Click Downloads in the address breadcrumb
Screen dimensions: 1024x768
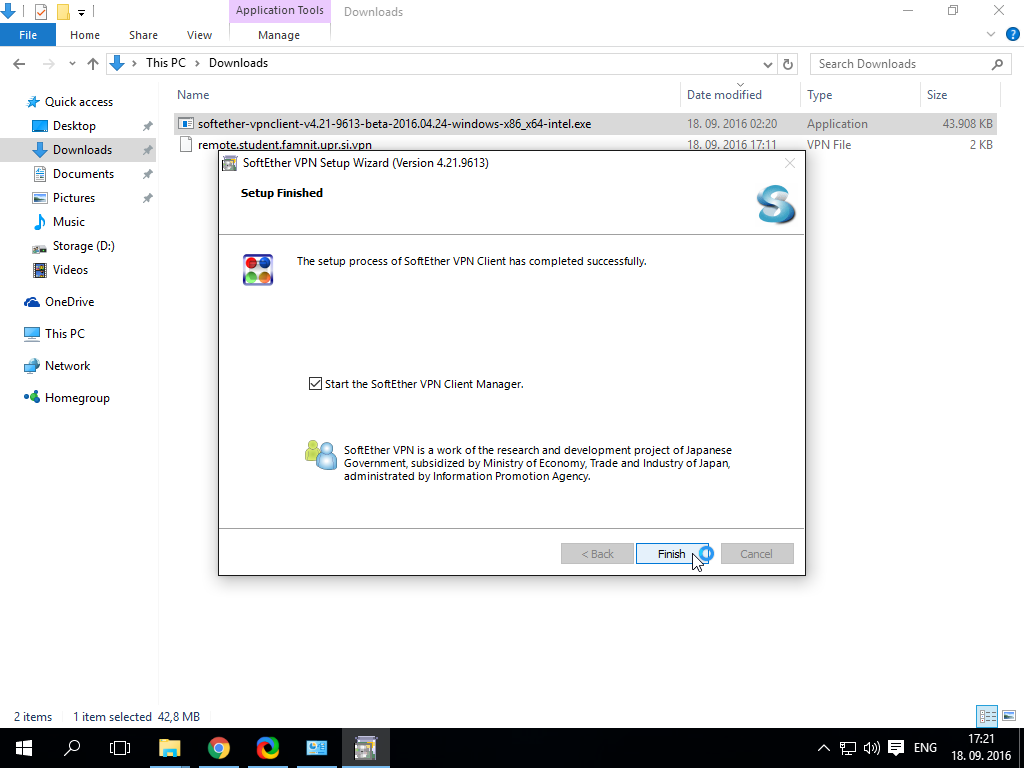pyautogui.click(x=238, y=63)
